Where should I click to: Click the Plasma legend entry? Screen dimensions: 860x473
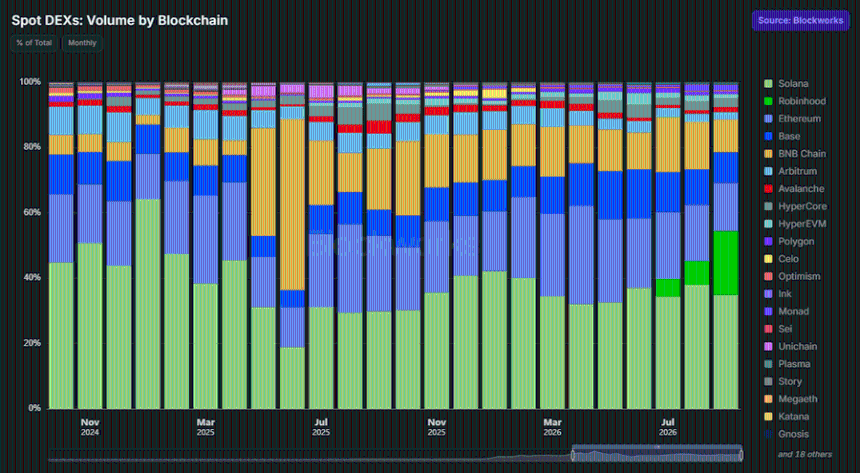(x=788, y=364)
